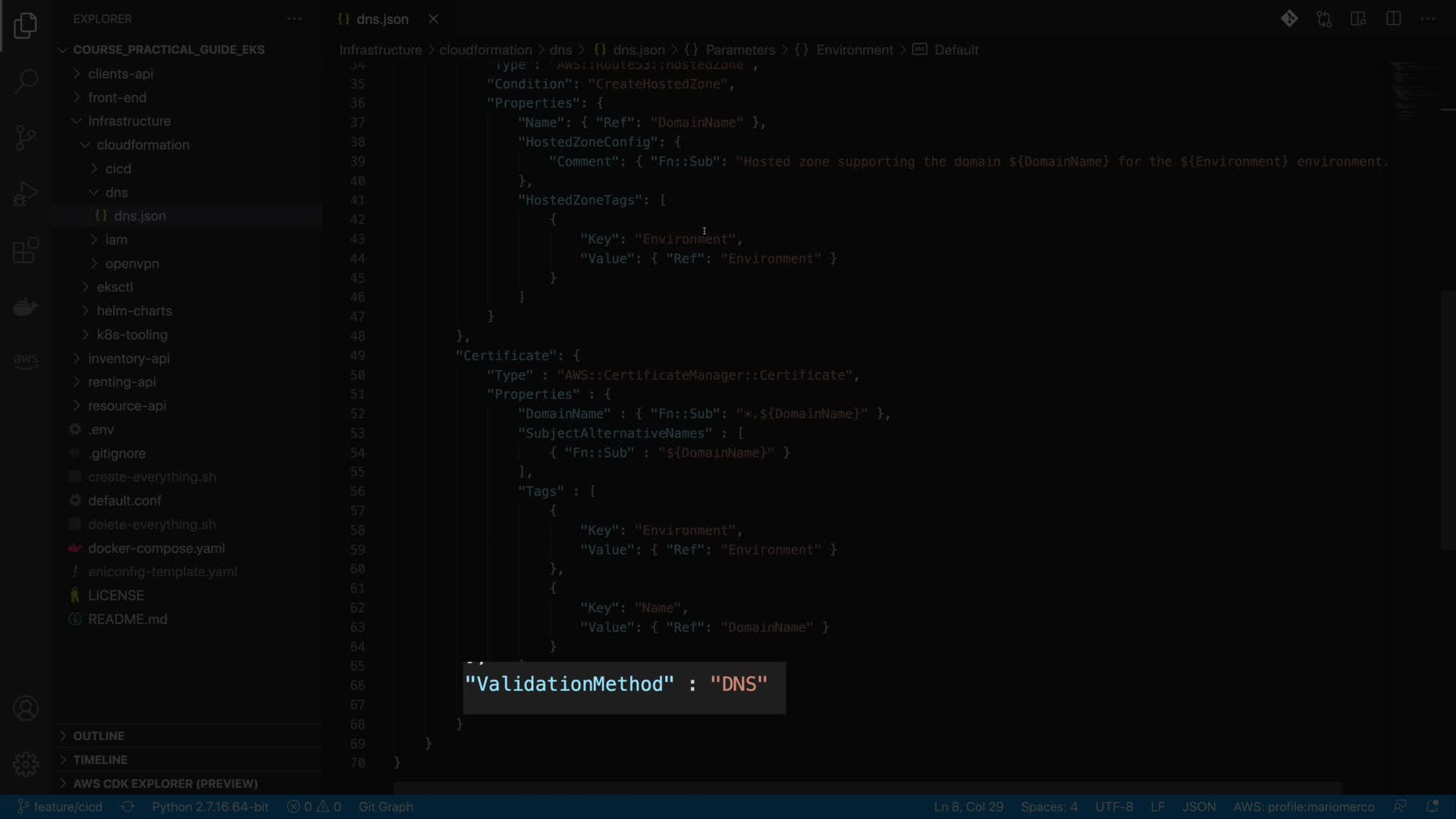Open the AWS toolkit view icon
This screenshot has height=819, width=1456.
pyautogui.click(x=26, y=359)
